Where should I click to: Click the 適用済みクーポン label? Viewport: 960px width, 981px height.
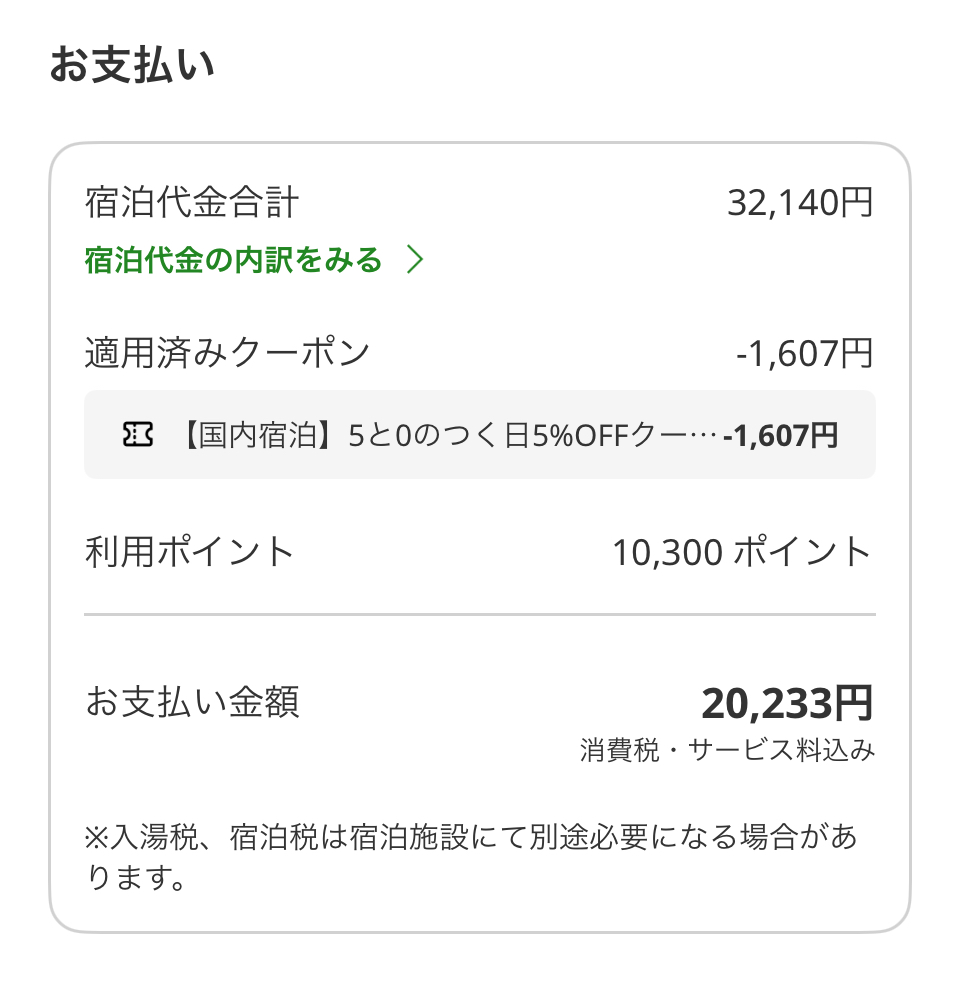[228, 353]
